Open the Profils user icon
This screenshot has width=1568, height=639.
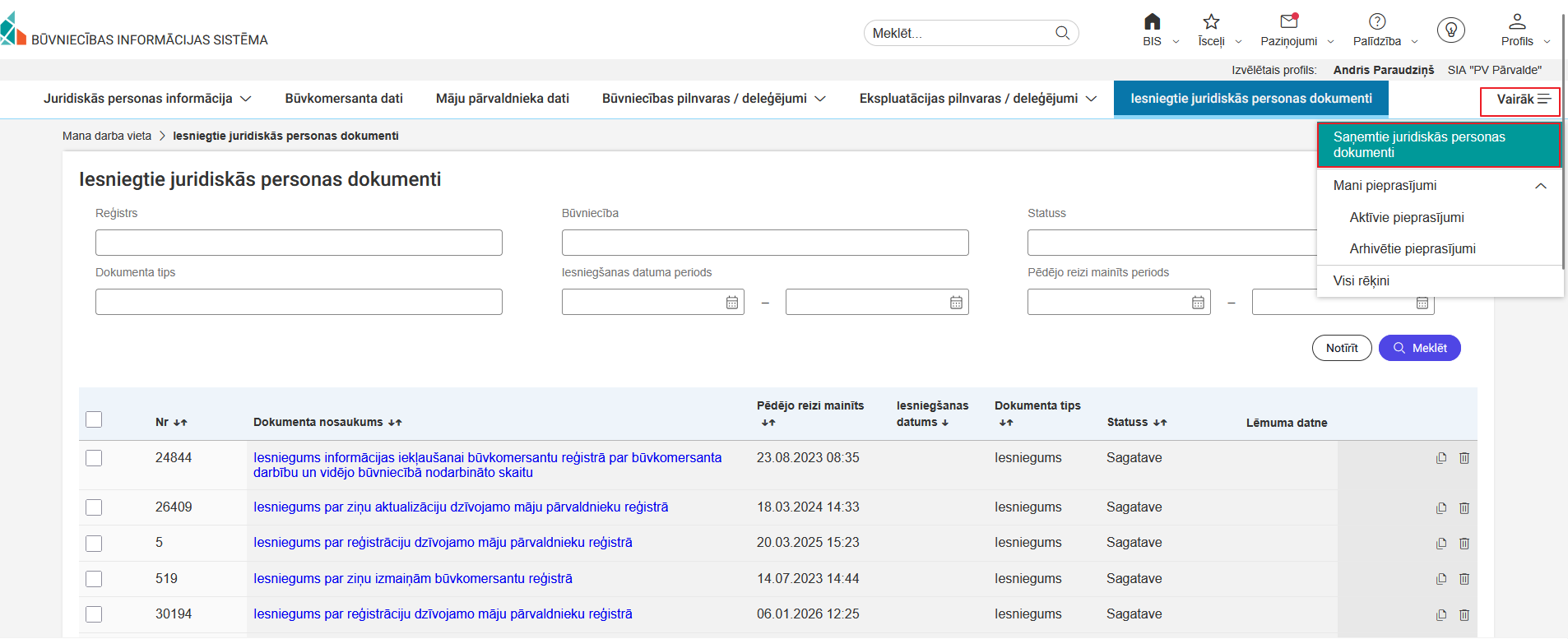tap(1517, 22)
